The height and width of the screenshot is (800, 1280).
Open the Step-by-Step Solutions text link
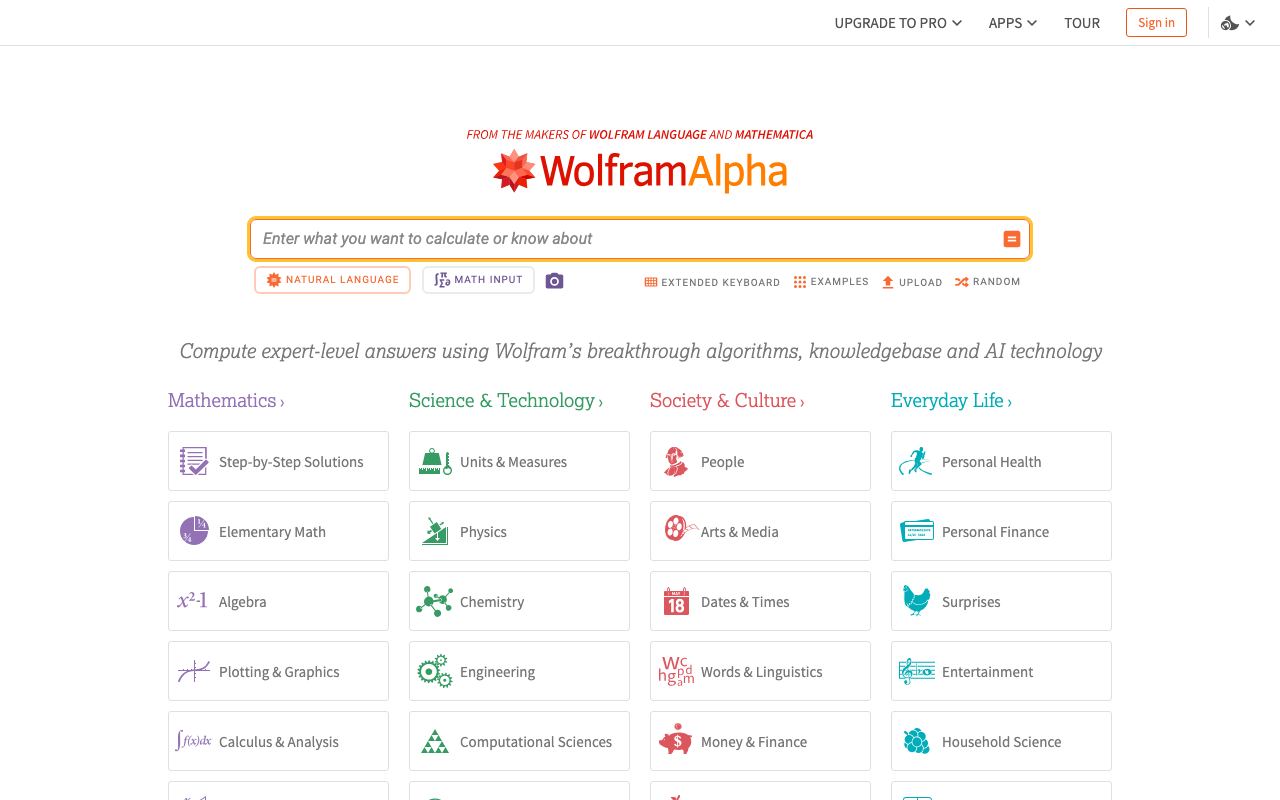click(291, 462)
